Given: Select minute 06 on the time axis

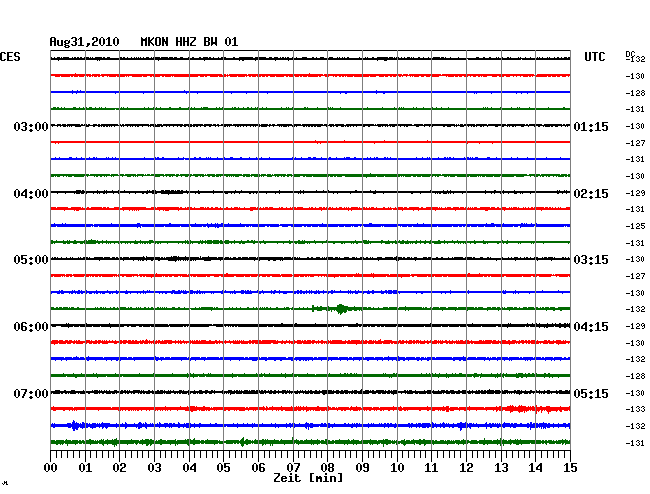Looking at the screenshot, I should (258, 467).
